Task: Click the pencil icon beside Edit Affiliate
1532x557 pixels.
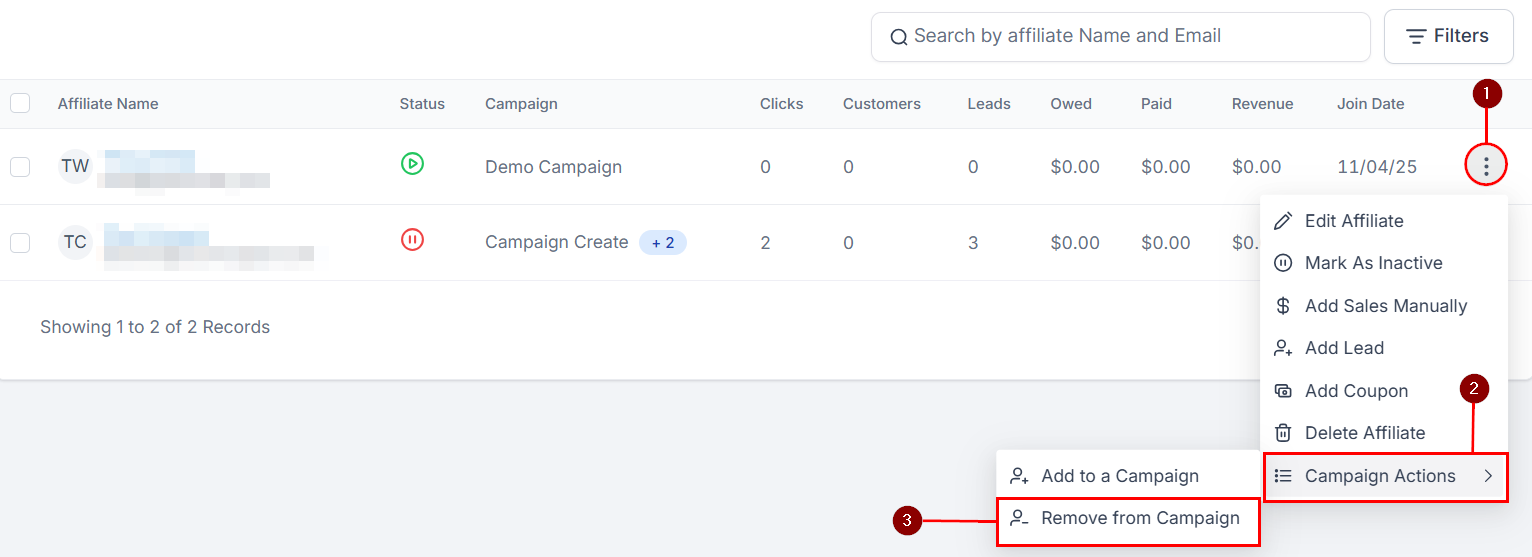Action: [x=1283, y=221]
